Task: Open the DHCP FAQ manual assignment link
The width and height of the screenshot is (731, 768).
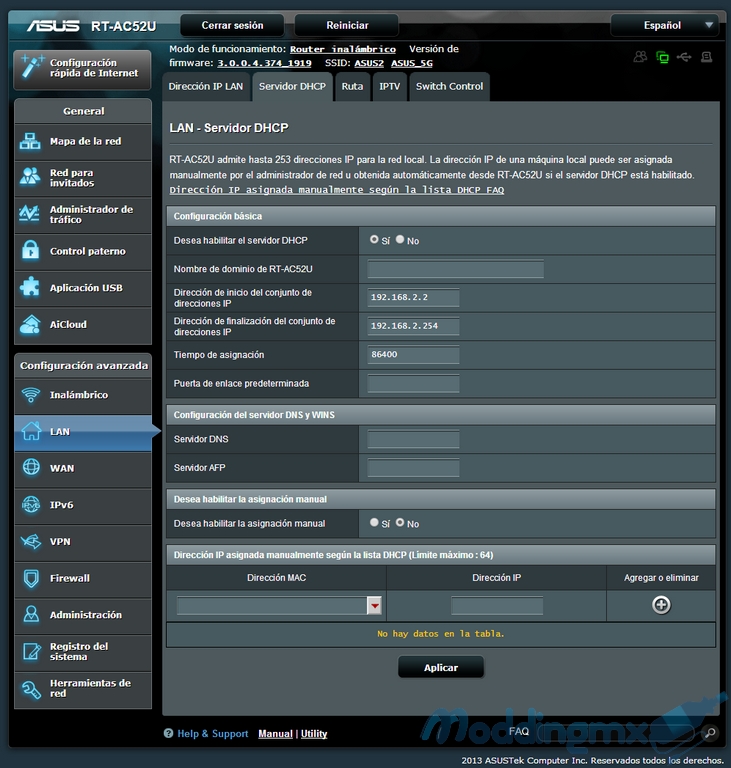Action: (337, 190)
